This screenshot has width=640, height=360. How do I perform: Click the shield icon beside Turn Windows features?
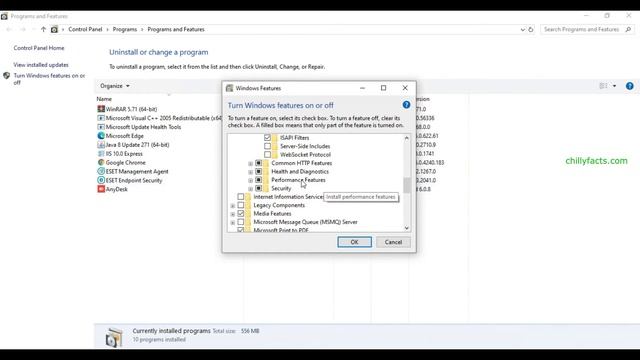(7, 76)
